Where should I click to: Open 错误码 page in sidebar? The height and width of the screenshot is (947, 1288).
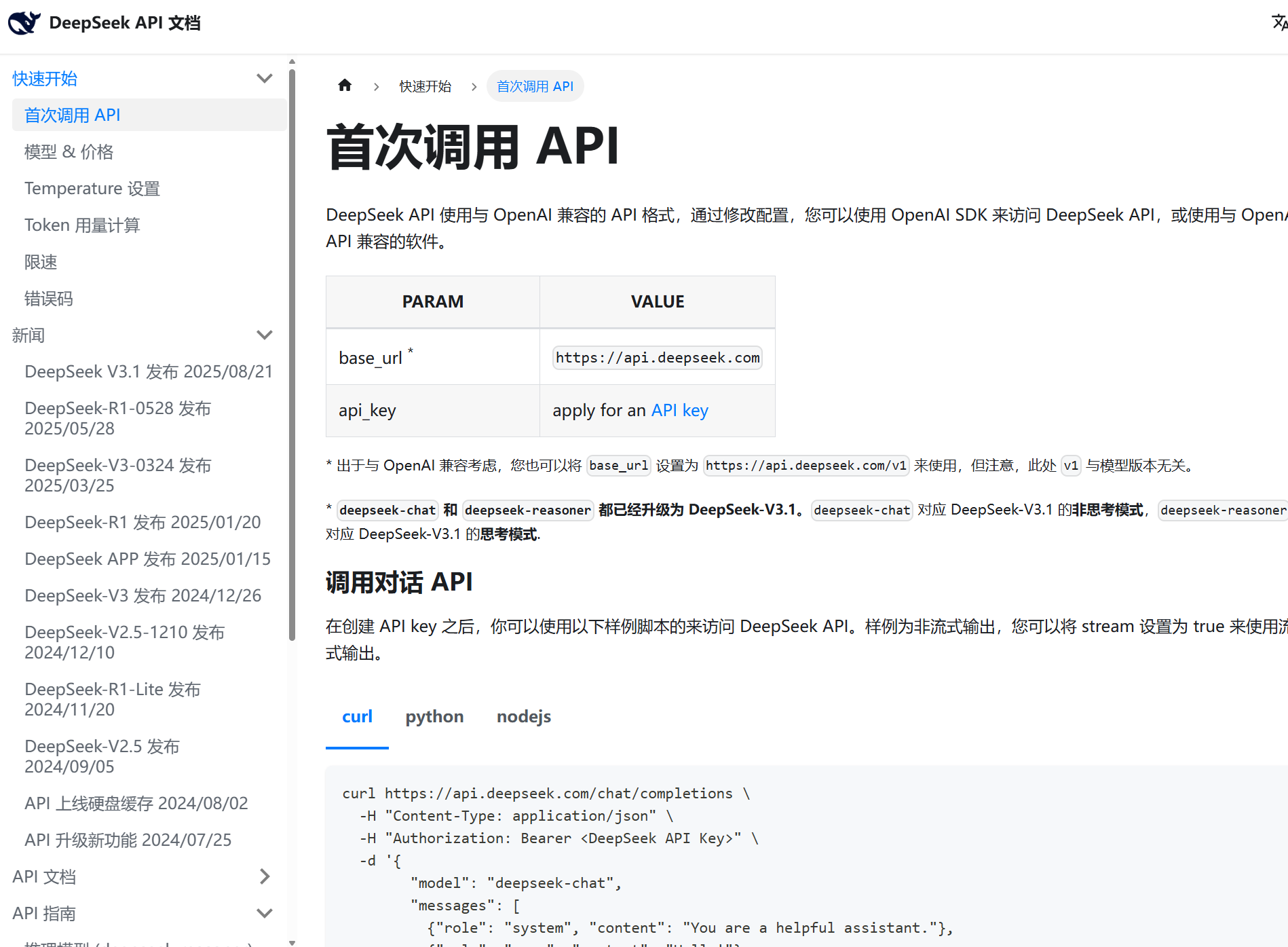pos(149,298)
